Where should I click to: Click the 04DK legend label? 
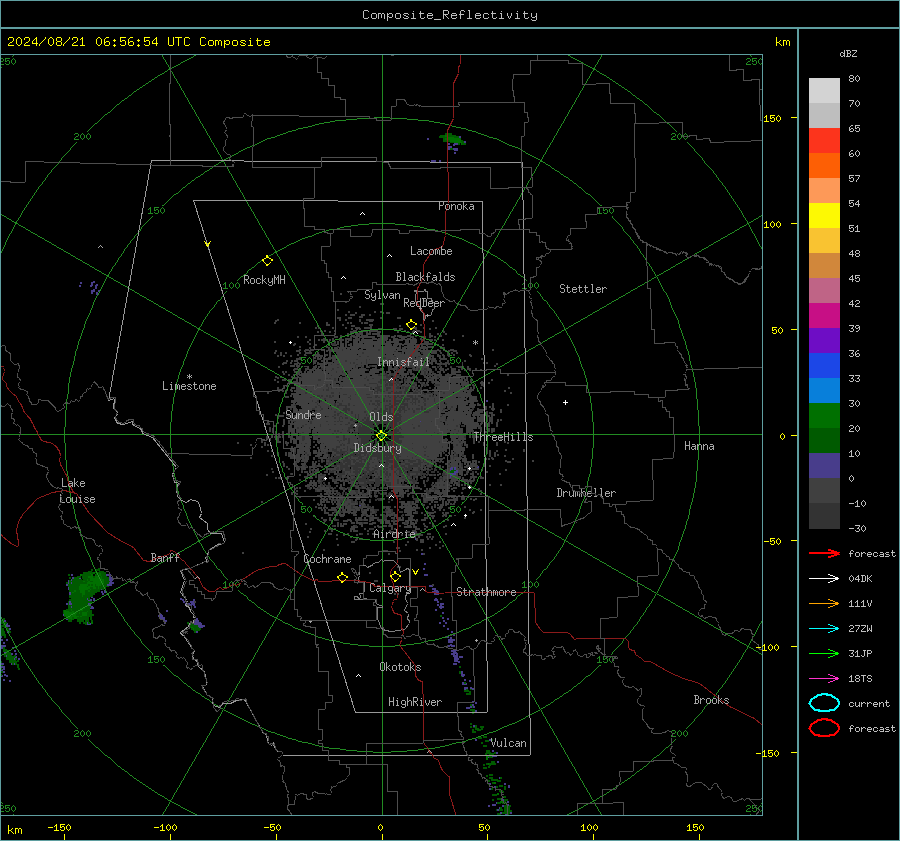(x=860, y=579)
